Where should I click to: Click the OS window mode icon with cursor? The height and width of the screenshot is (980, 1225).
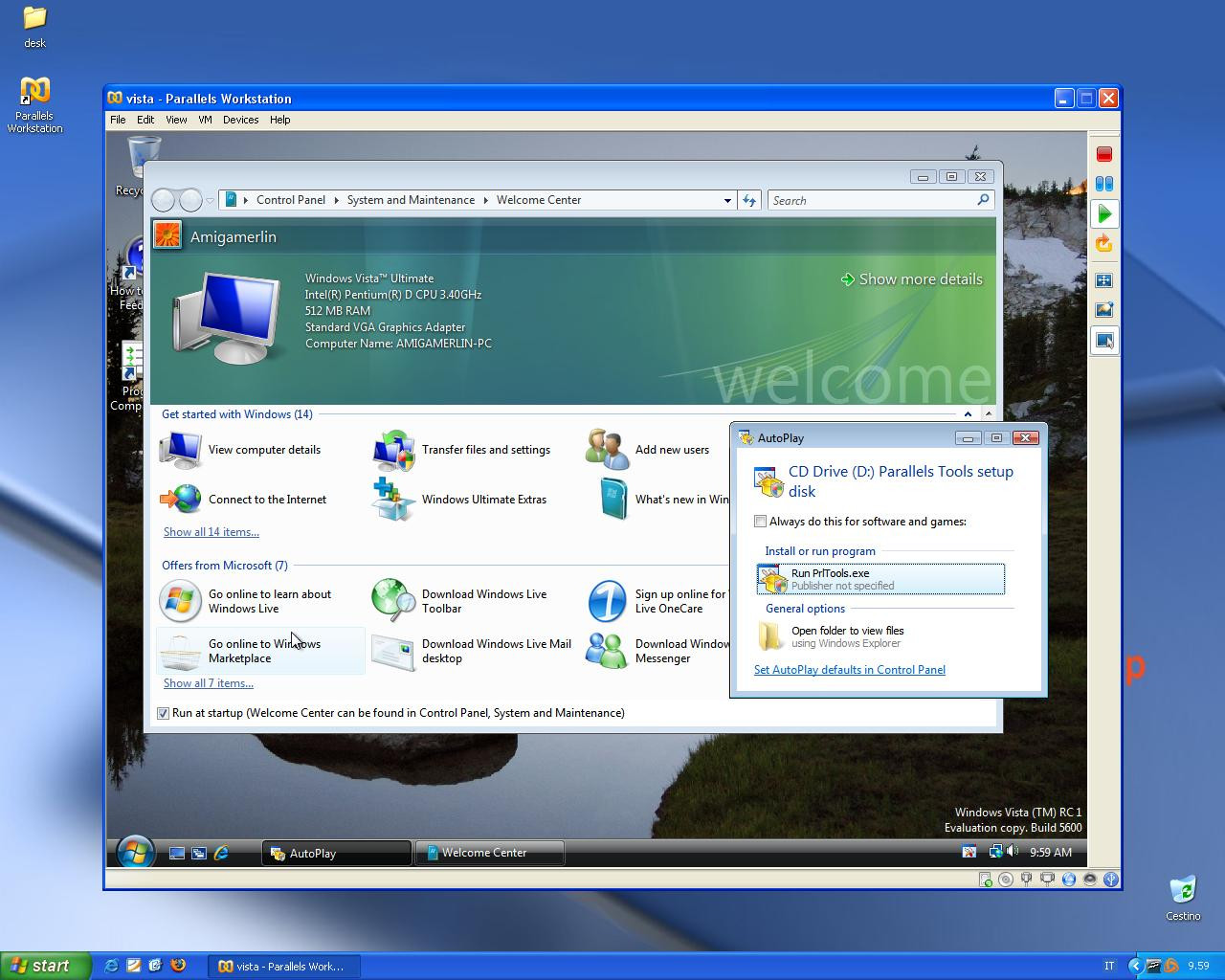(1103, 340)
